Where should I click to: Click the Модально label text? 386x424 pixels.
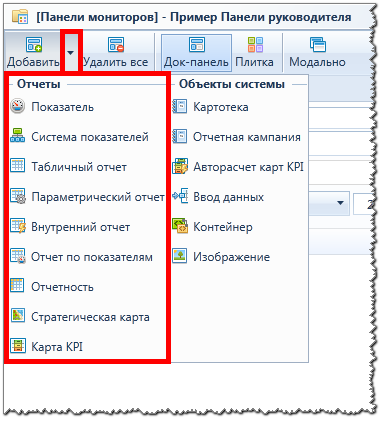(317, 62)
